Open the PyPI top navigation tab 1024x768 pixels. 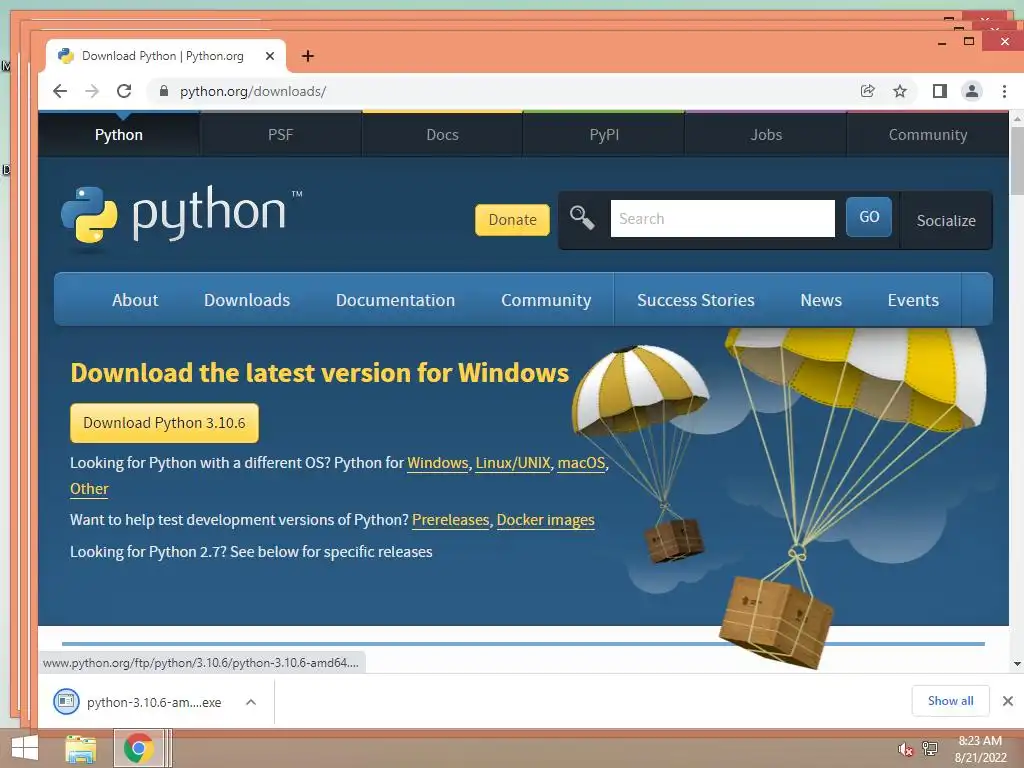point(604,135)
